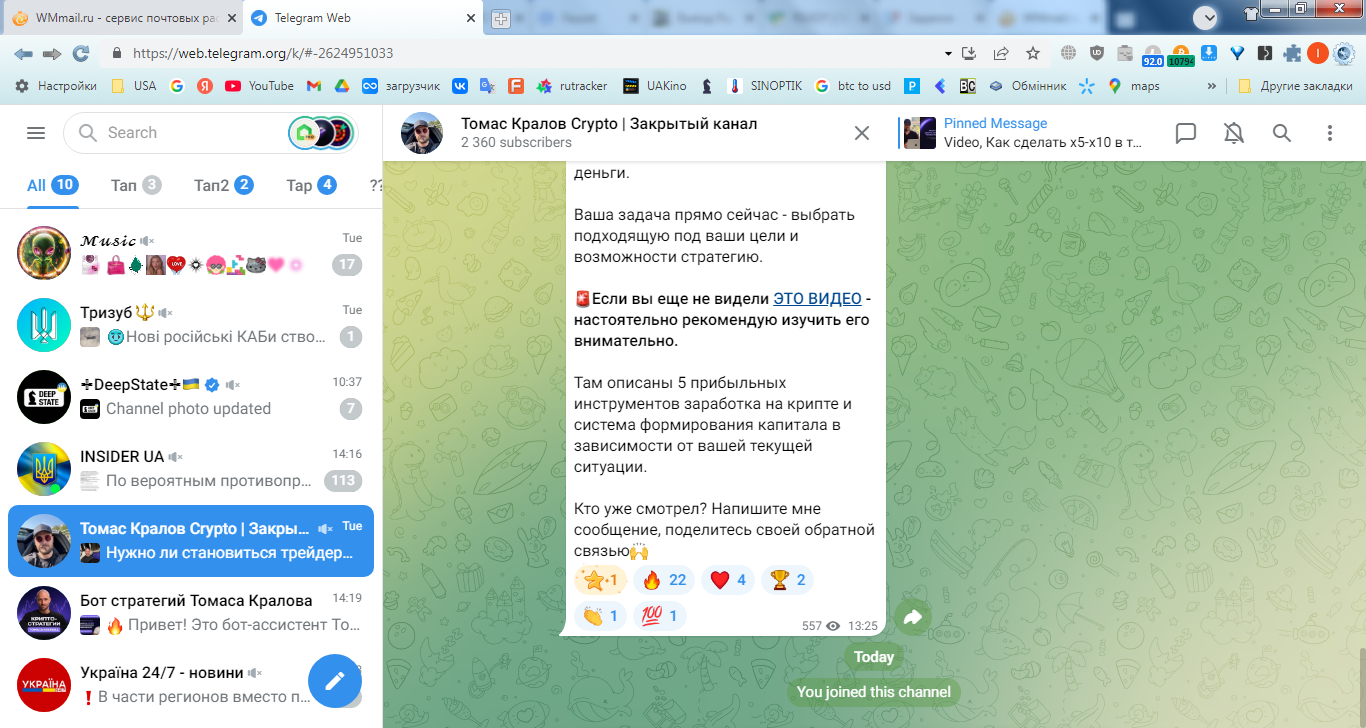Viewport: 1366px width, 728px height.
Task: Switch to the WMmail.ru browser tab
Action: click(x=122, y=18)
